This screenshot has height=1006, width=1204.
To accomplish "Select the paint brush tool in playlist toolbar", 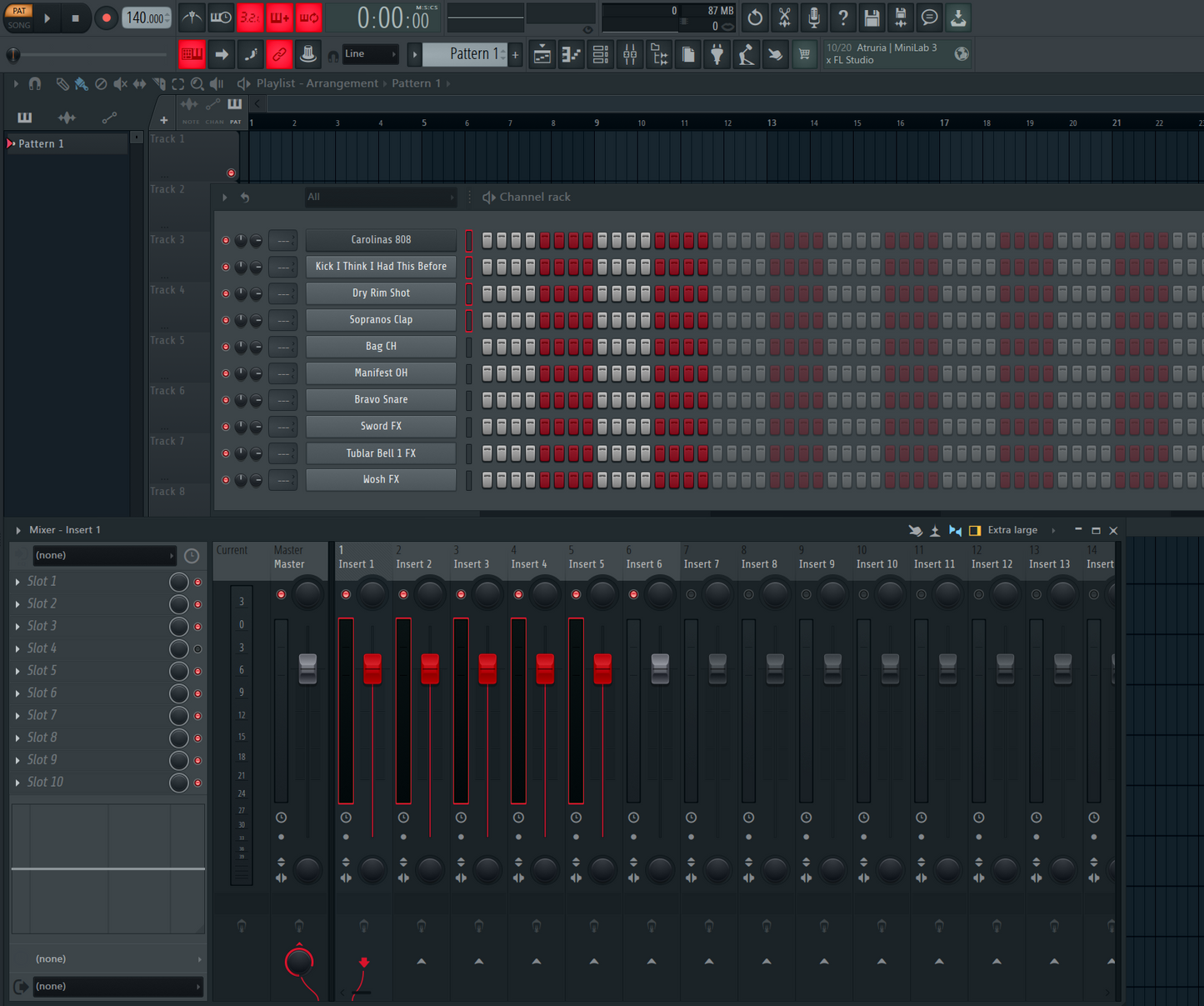I will click(x=81, y=83).
